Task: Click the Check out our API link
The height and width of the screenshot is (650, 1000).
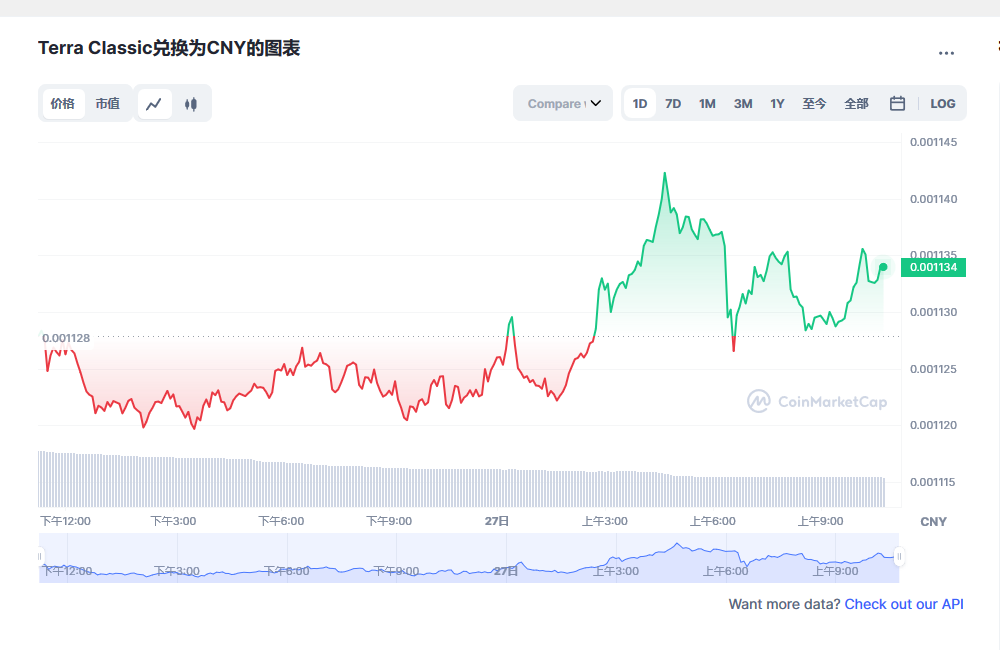Action: [x=903, y=604]
